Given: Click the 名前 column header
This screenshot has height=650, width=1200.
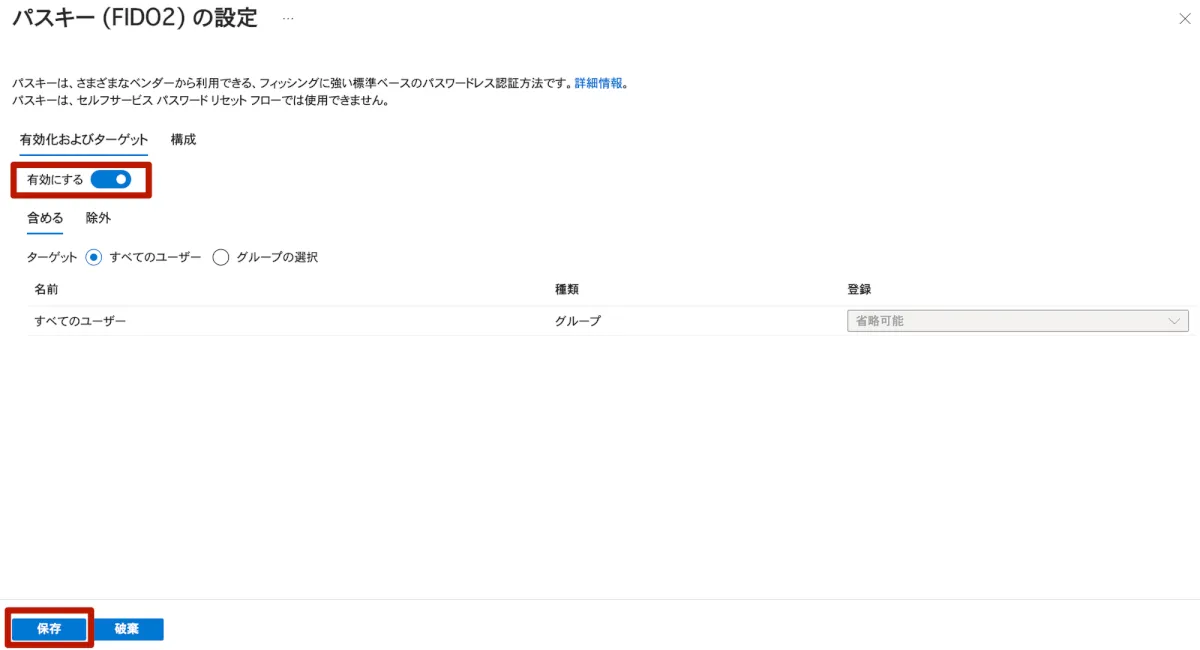Looking at the screenshot, I should coord(47,289).
